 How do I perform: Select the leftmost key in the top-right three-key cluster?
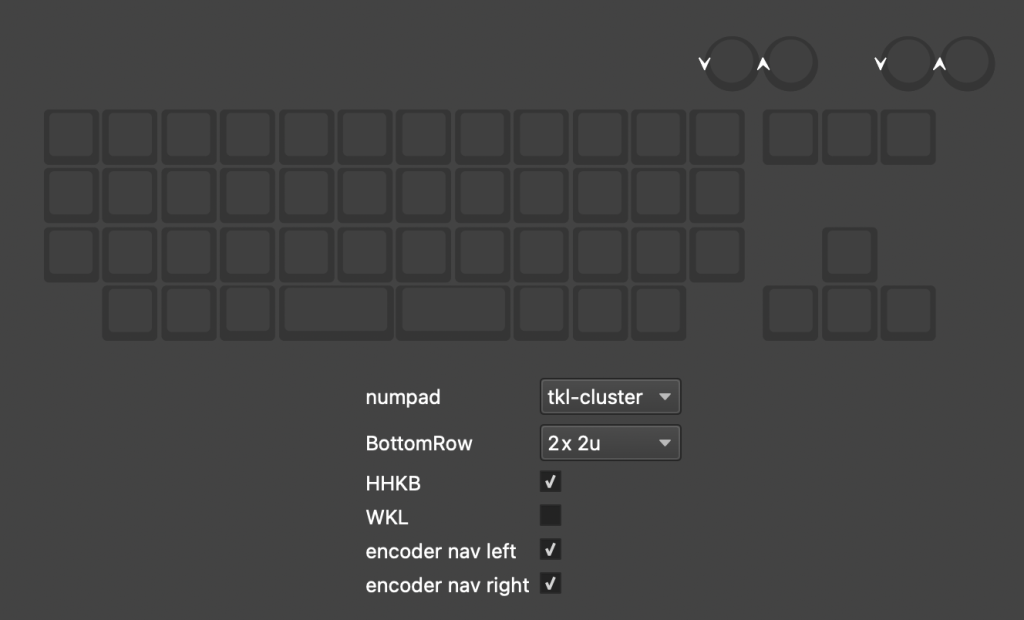pos(790,135)
